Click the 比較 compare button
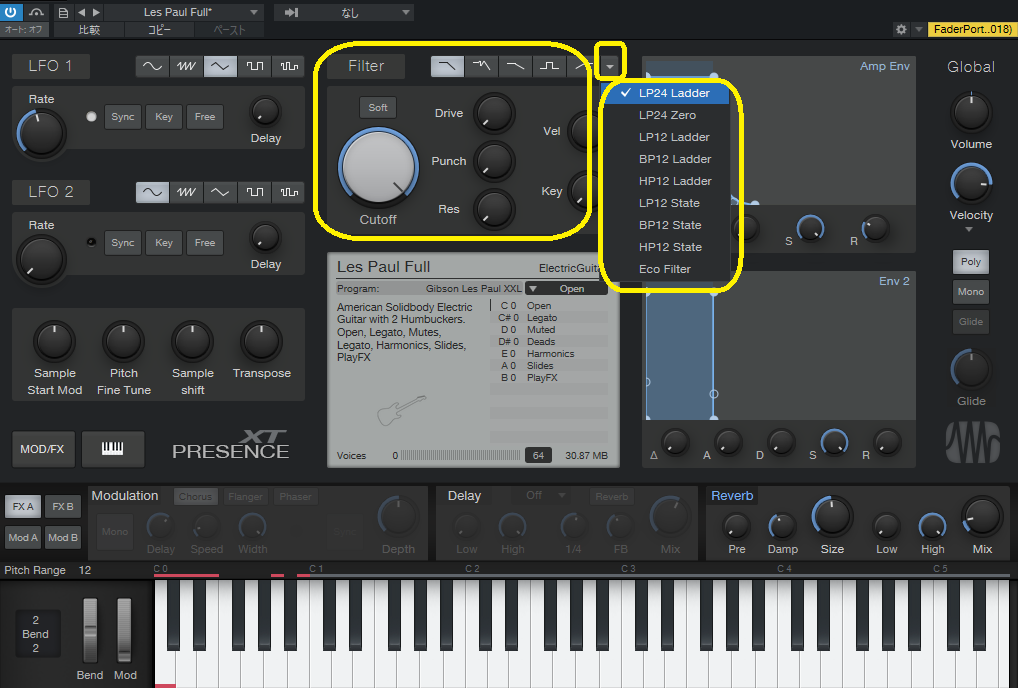Image resolution: width=1018 pixels, height=688 pixels. pos(89,30)
